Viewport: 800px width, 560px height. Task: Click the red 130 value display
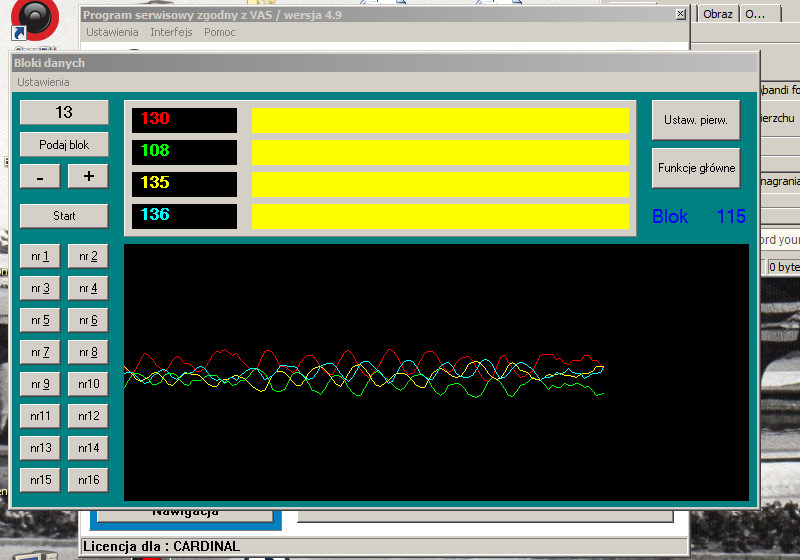coord(184,120)
